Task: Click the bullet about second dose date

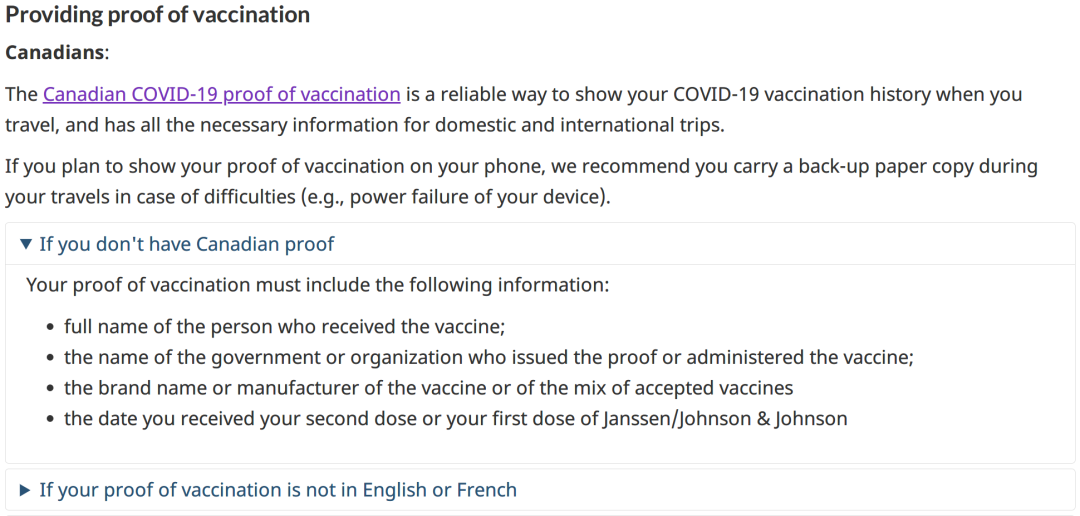Action: coord(455,418)
